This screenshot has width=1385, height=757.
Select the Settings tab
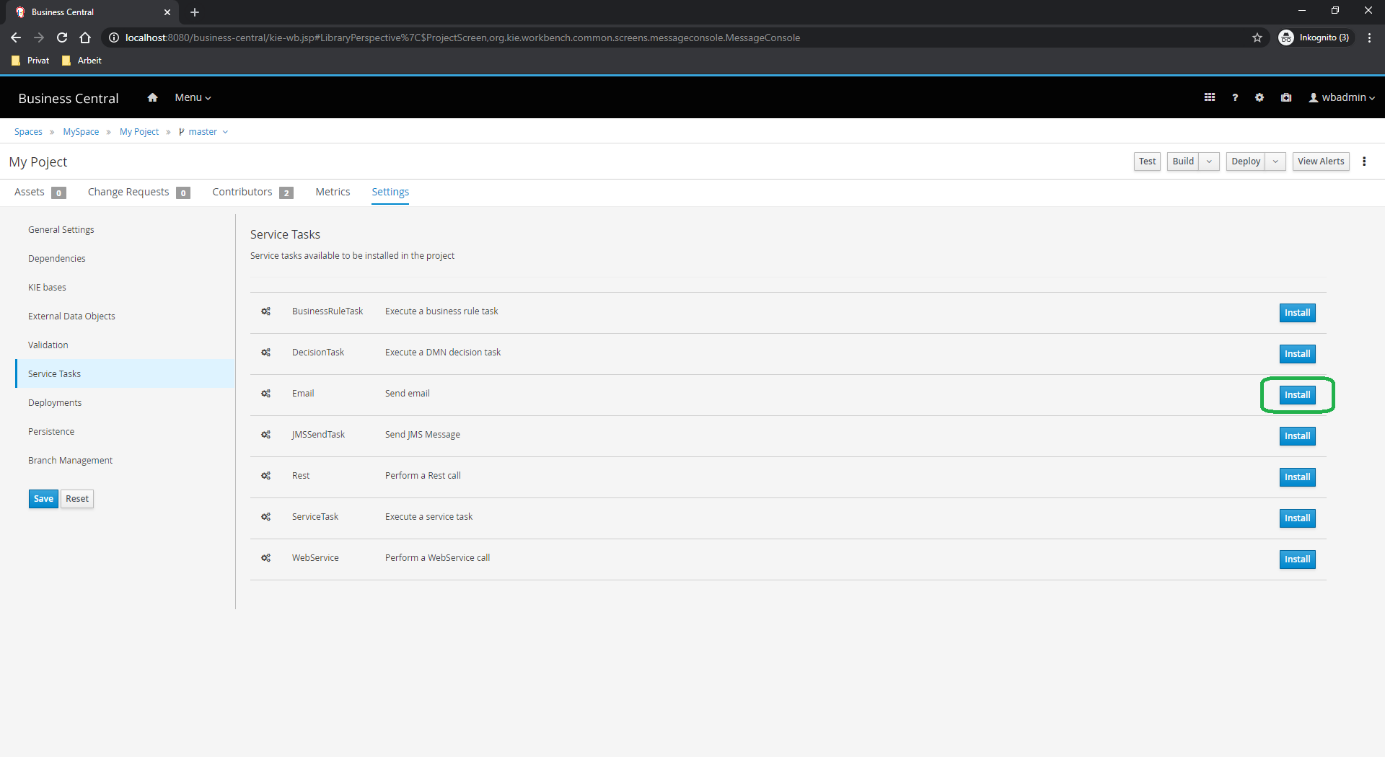click(x=390, y=192)
